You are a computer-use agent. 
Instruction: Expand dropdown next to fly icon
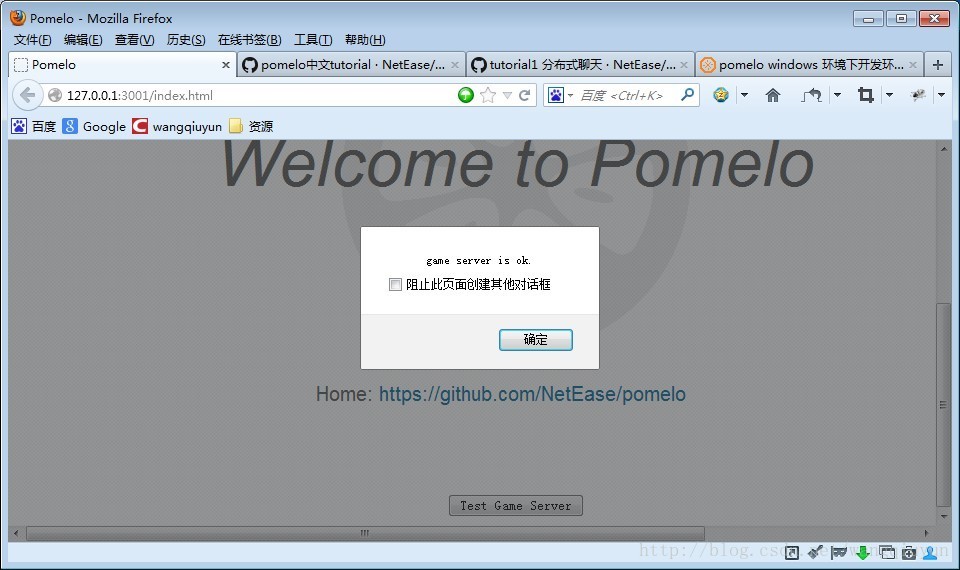pos(942,95)
